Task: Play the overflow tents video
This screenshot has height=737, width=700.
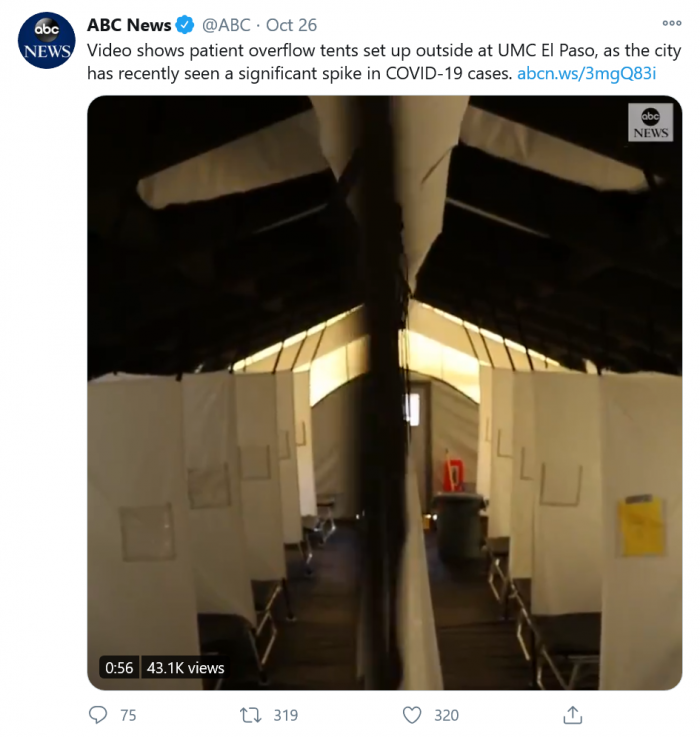Action: coord(385,392)
